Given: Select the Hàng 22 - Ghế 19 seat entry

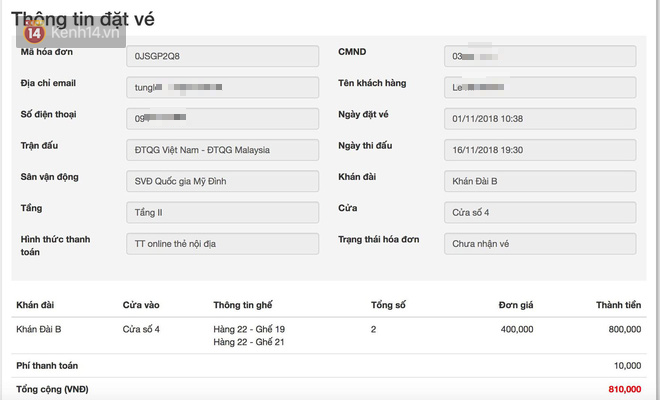Looking at the screenshot, I should click(x=249, y=329).
